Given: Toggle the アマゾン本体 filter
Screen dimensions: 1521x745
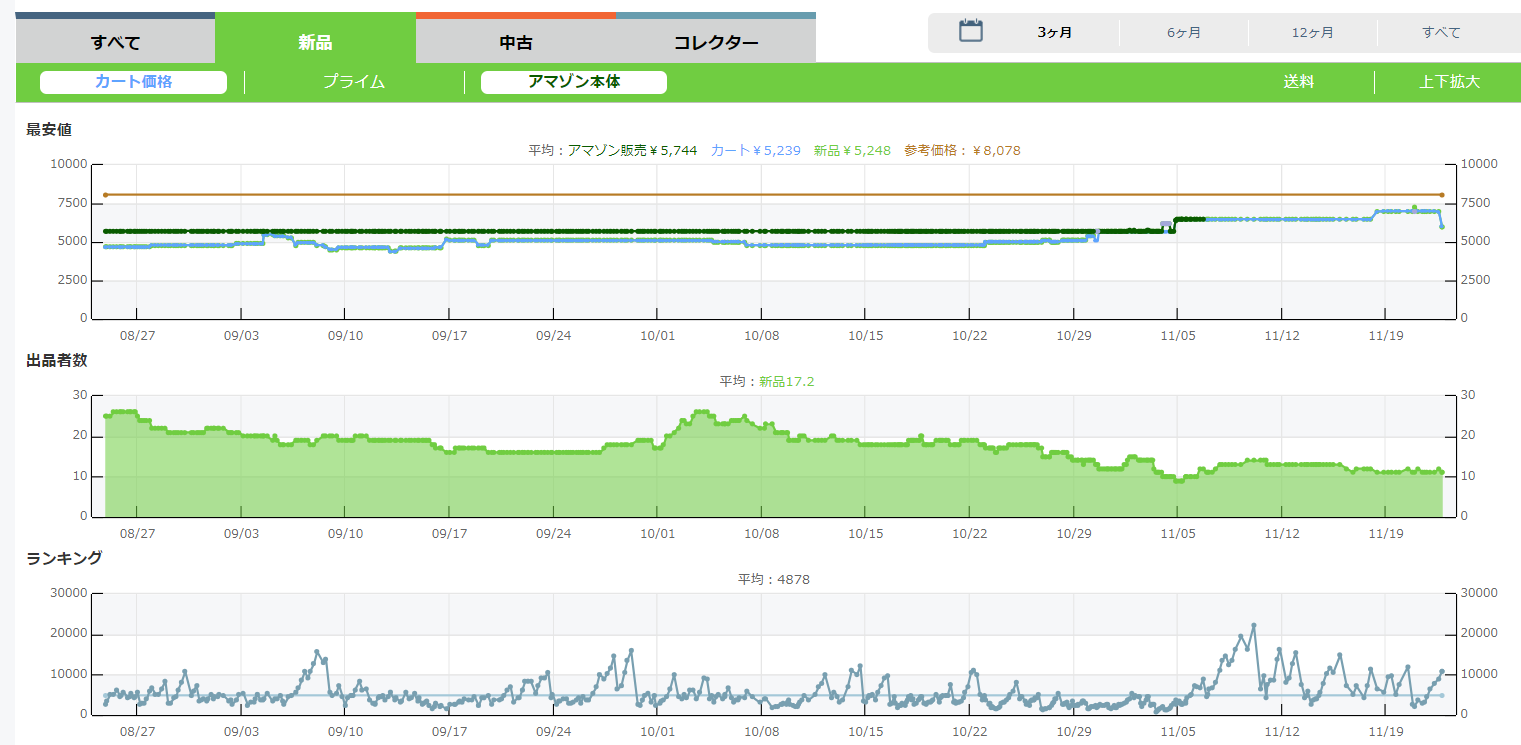Looking at the screenshot, I should tap(573, 82).
